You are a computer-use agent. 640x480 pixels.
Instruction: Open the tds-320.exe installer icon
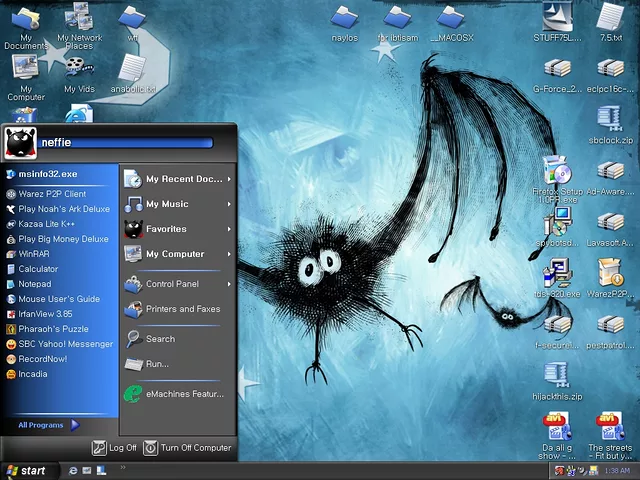(557, 274)
